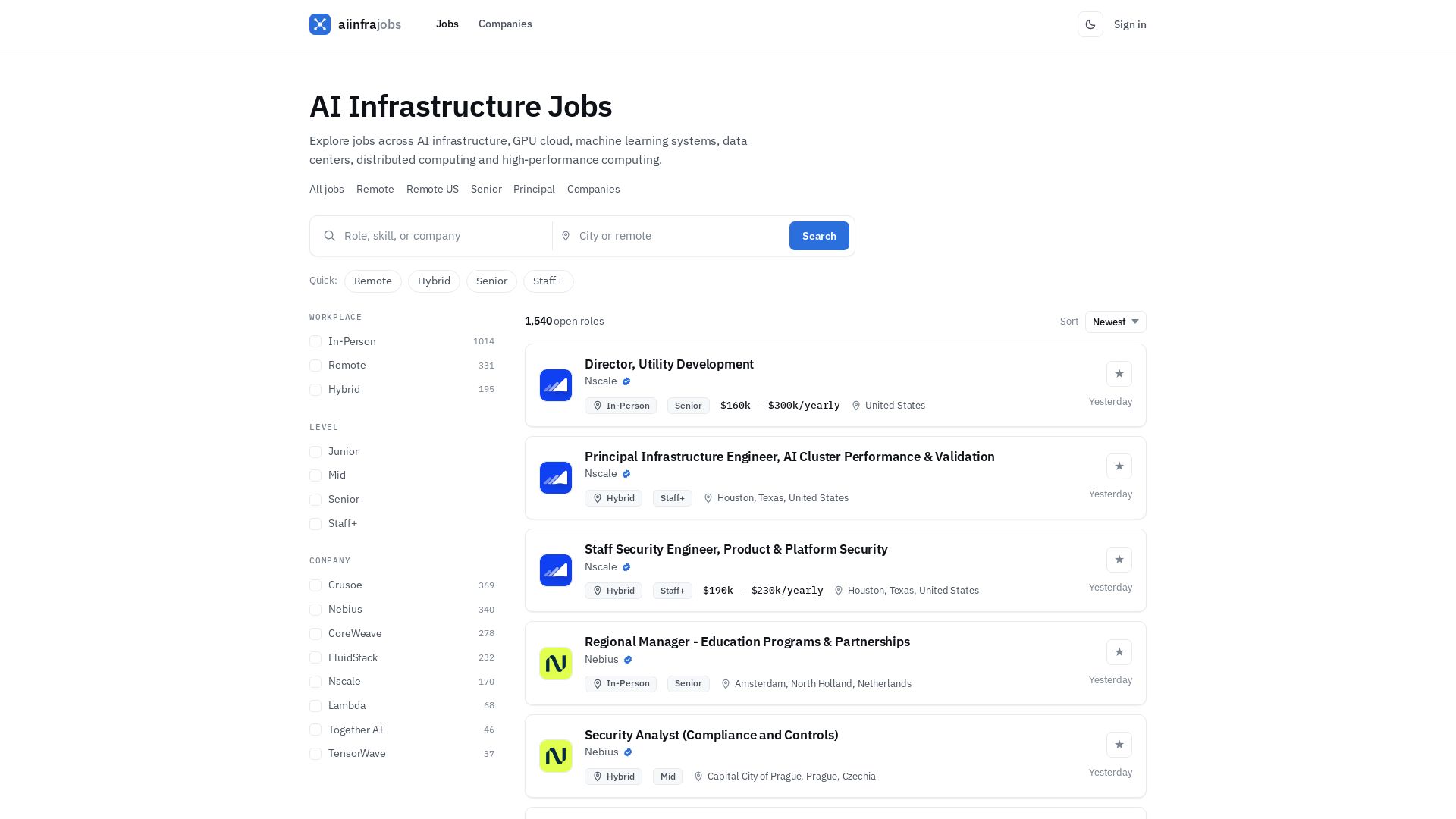Click verified badge on Security Analyst card
Screen dimensions: 1456x819
(628, 752)
